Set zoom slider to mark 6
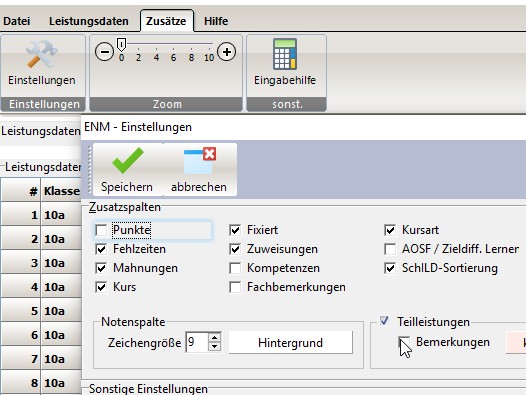The image size is (526, 395). [x=173, y=58]
